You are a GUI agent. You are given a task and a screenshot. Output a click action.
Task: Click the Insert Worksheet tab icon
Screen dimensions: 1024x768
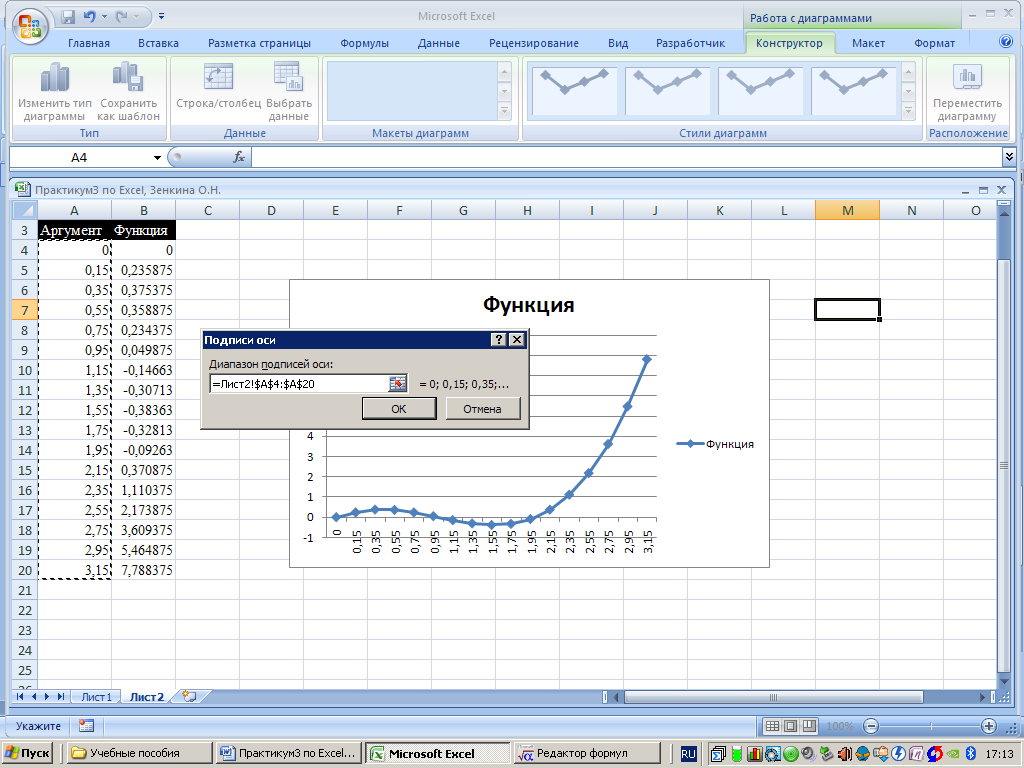click(x=189, y=696)
